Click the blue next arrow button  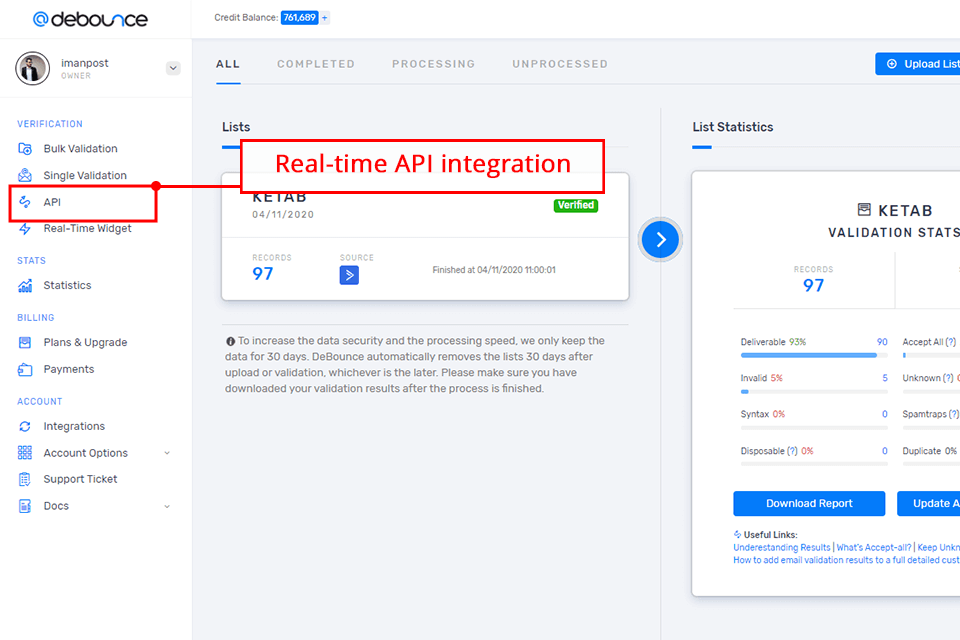point(661,239)
